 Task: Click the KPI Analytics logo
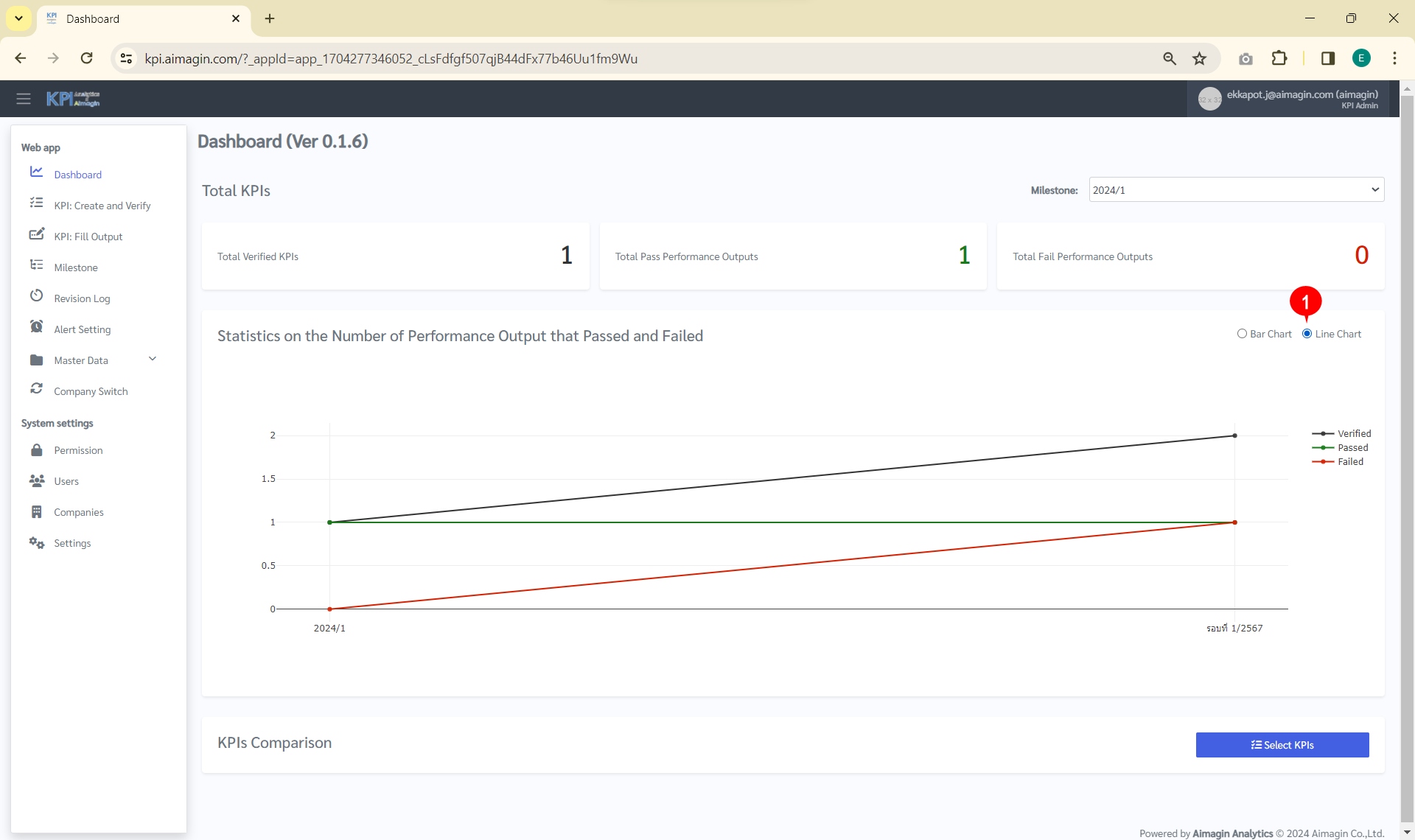click(x=73, y=99)
